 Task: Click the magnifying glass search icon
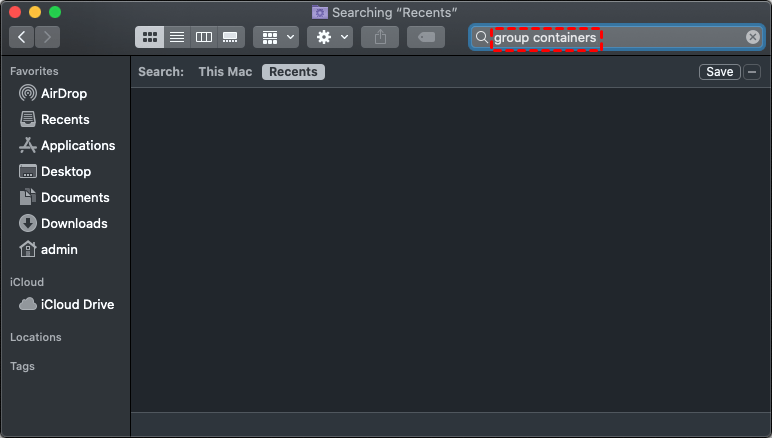click(x=482, y=37)
